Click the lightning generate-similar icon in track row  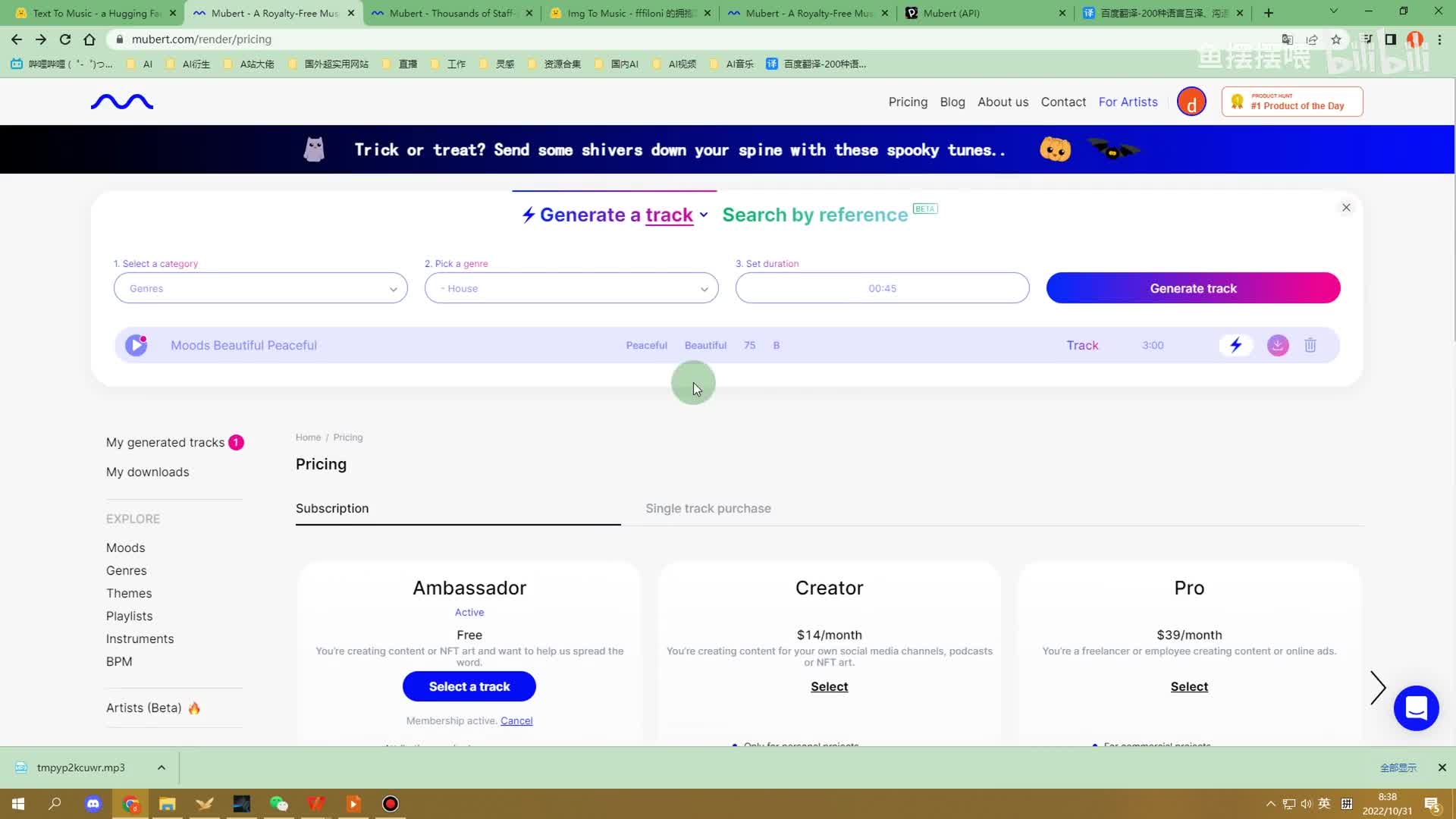pyautogui.click(x=1235, y=345)
